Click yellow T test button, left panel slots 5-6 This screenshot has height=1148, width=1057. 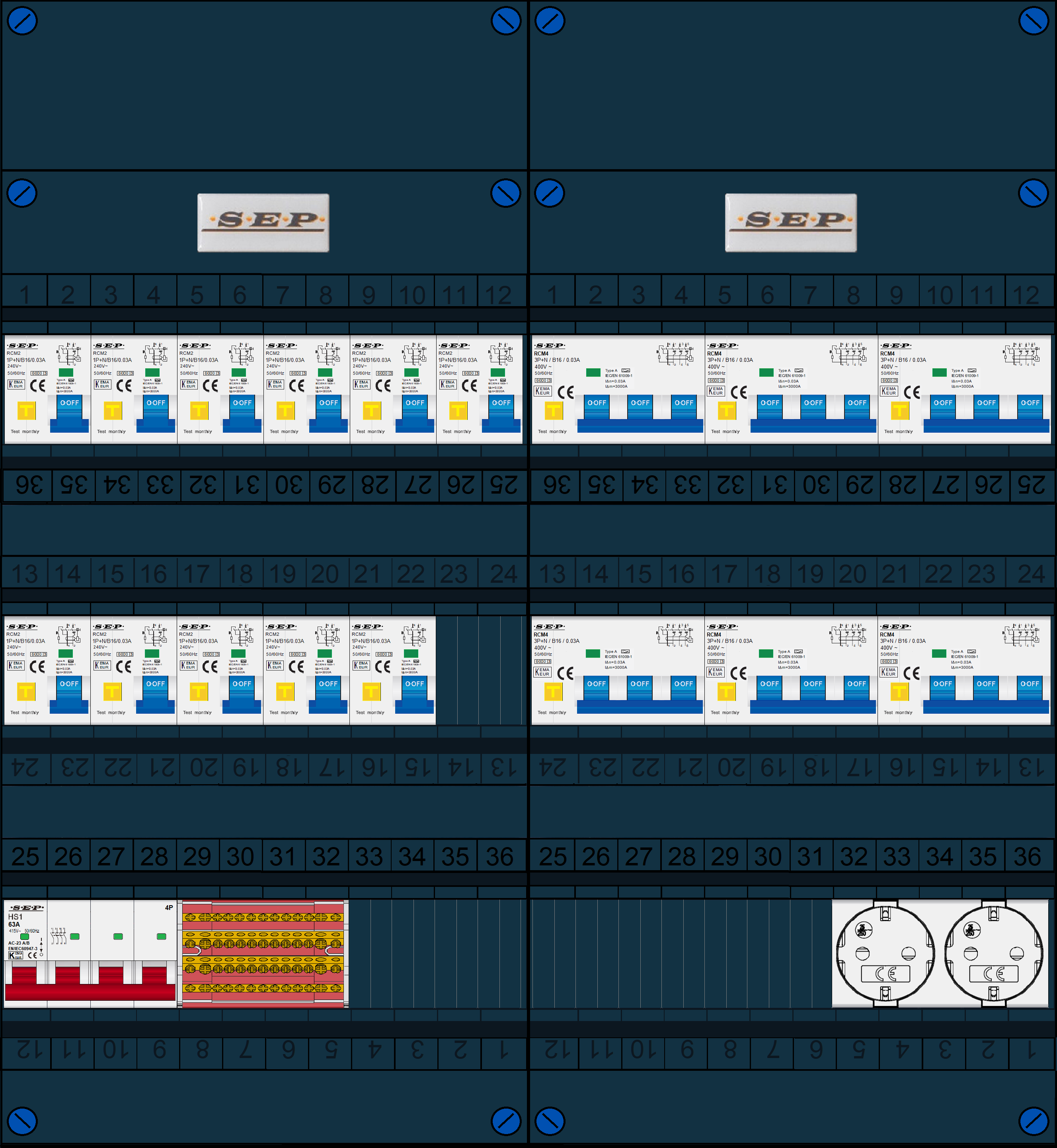coord(199,410)
